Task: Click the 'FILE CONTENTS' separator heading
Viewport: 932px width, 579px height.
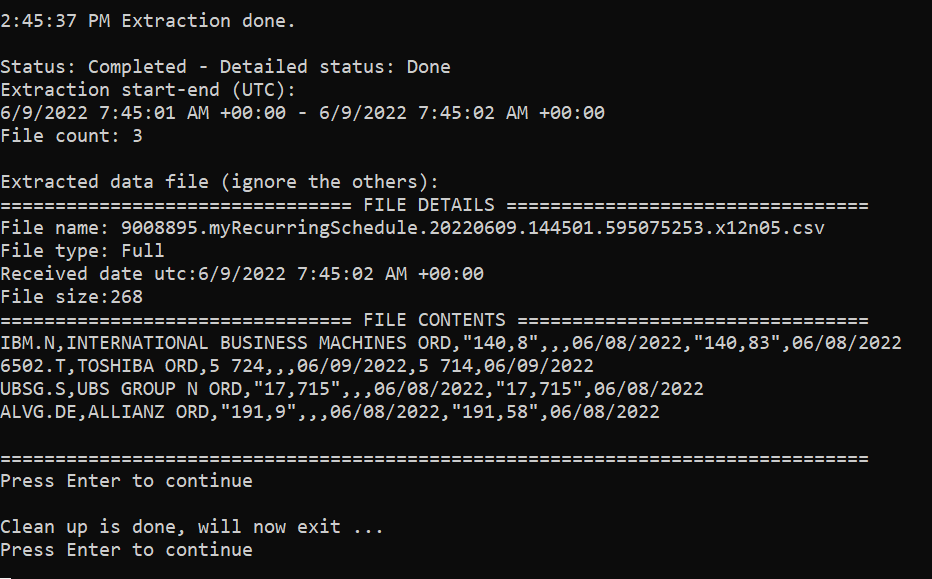Action: [x=434, y=320]
